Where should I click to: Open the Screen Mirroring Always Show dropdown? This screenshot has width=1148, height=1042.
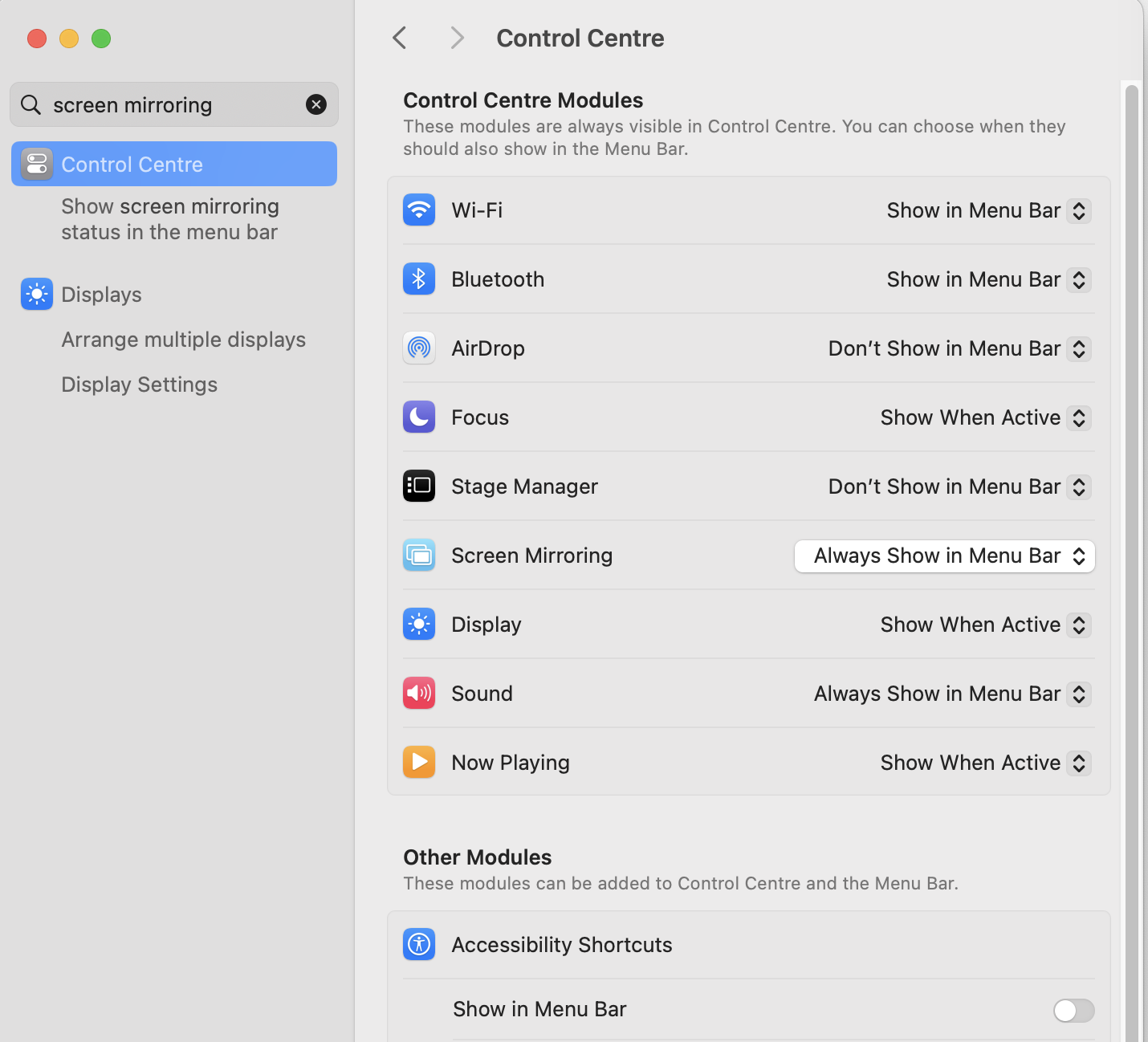[x=945, y=556]
